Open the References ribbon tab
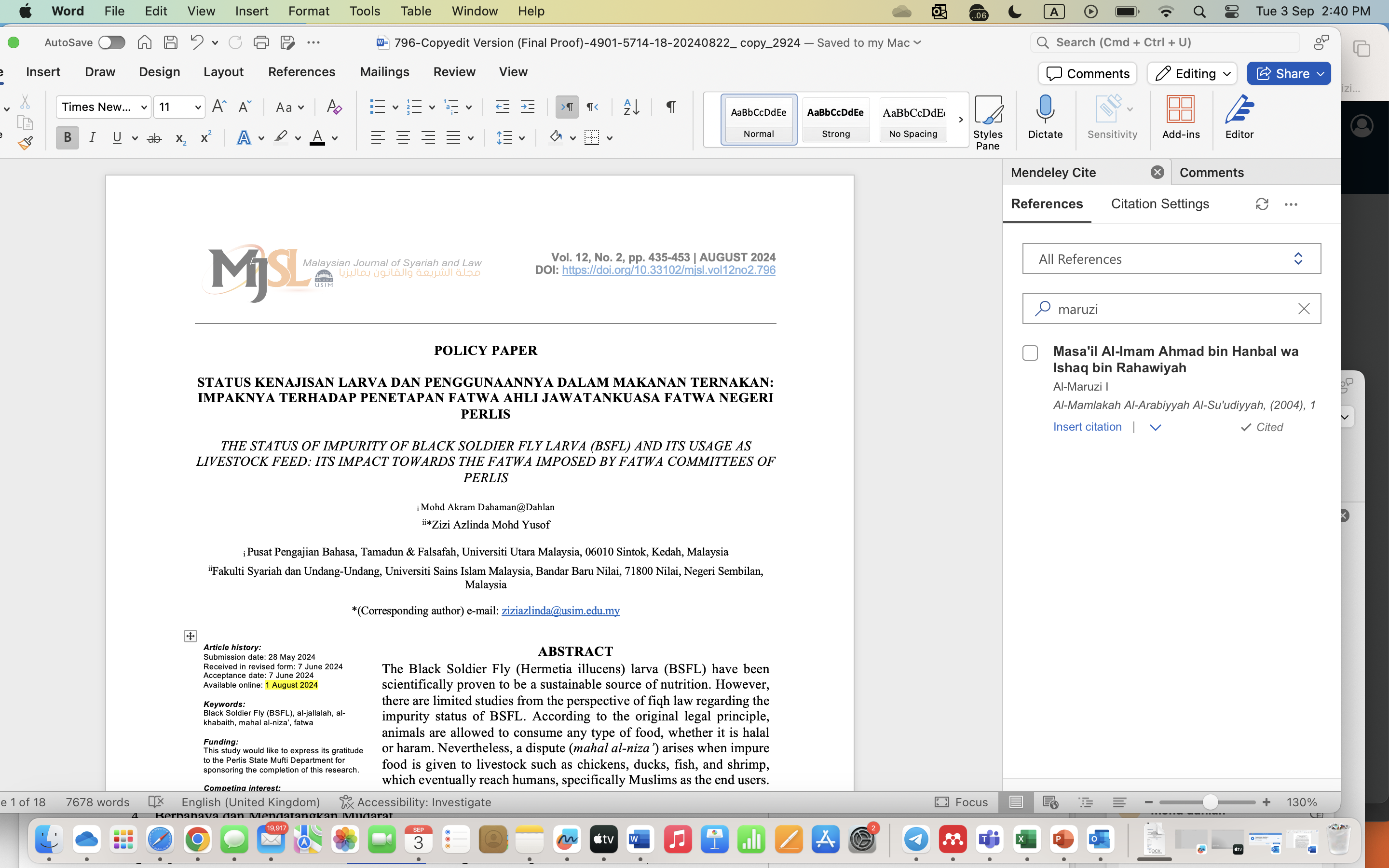The image size is (1389, 868). click(x=301, y=72)
